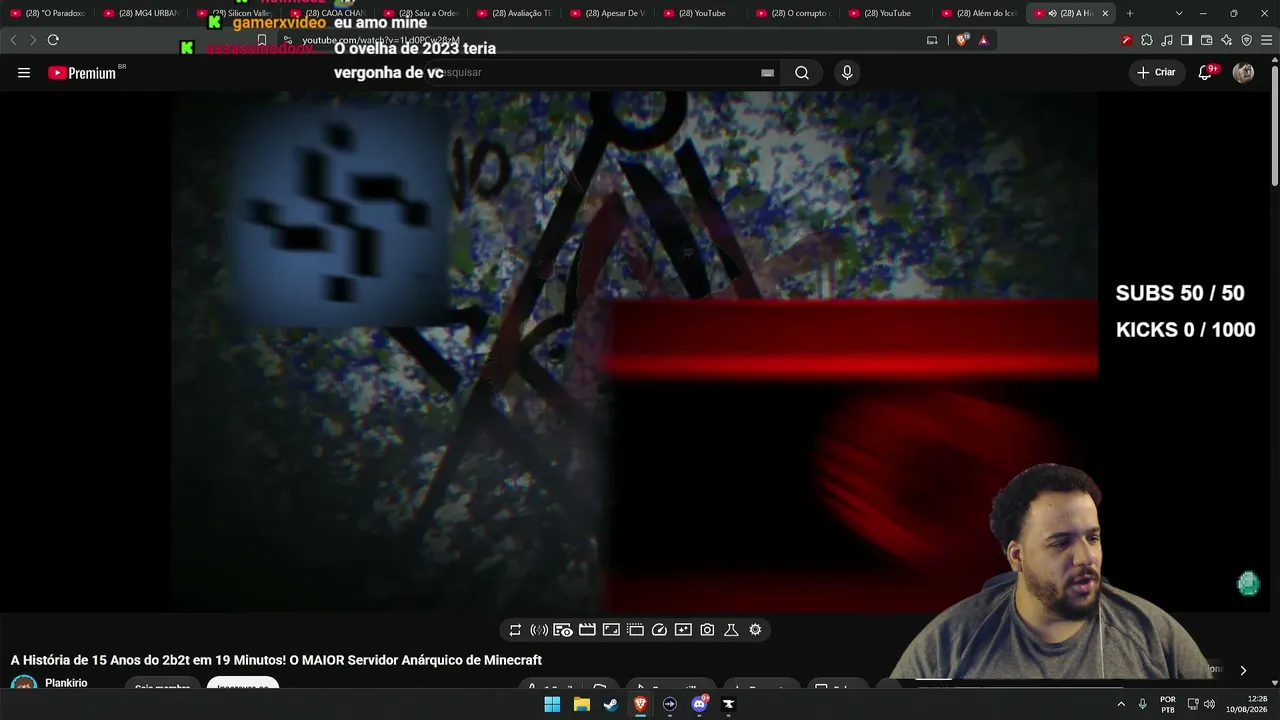
Task: Toggle the loop video button
Action: click(x=515, y=630)
